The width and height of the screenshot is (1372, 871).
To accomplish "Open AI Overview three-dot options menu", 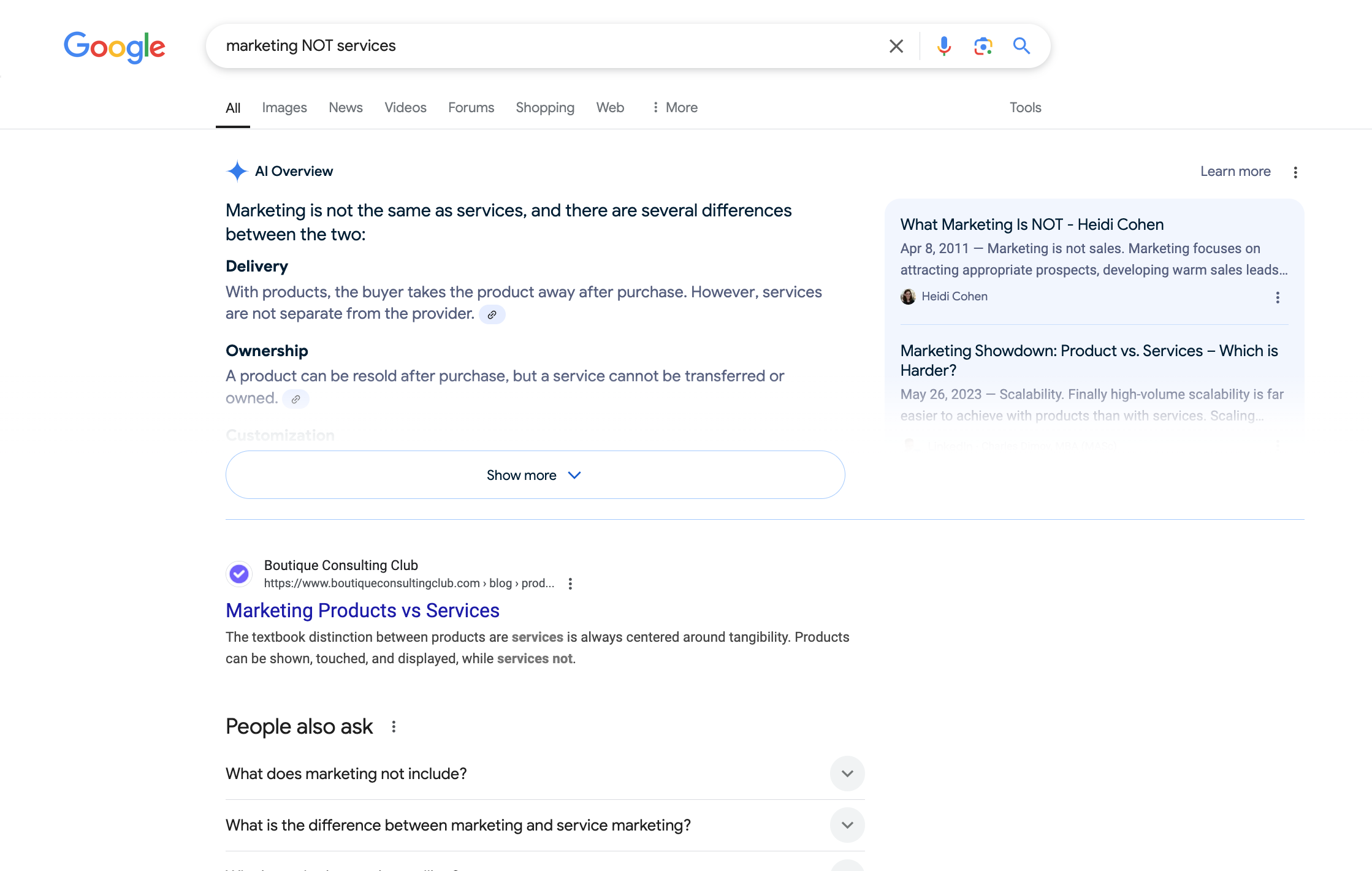I will coord(1295,172).
